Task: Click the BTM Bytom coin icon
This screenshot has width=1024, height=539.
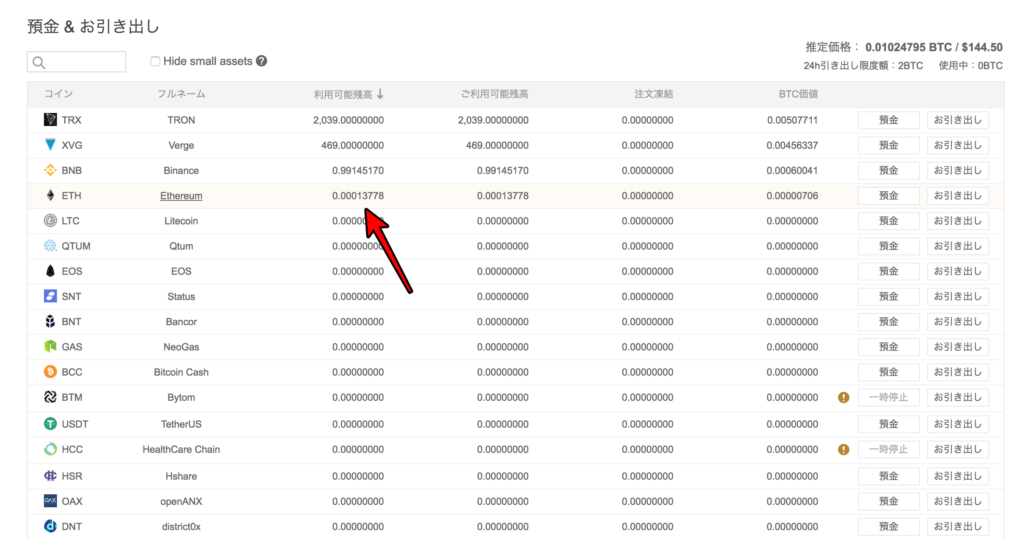Action: click(x=50, y=397)
